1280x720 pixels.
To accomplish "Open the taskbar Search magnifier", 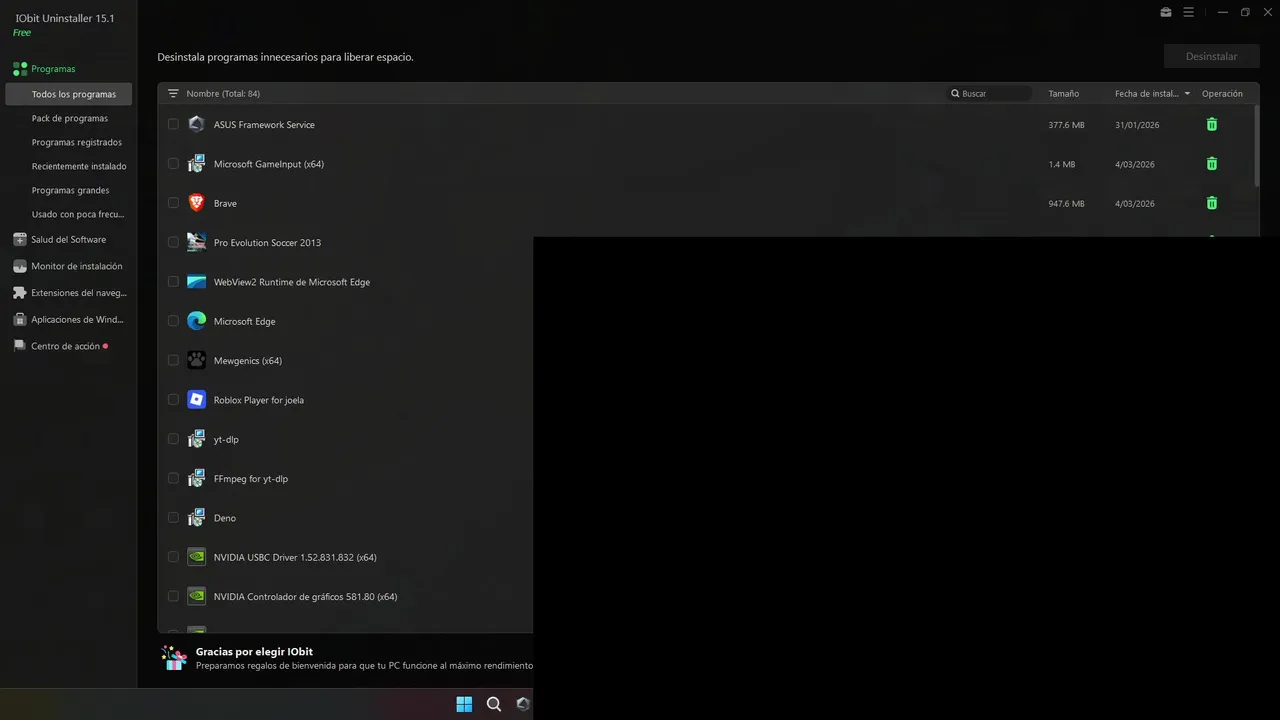I will click(494, 704).
